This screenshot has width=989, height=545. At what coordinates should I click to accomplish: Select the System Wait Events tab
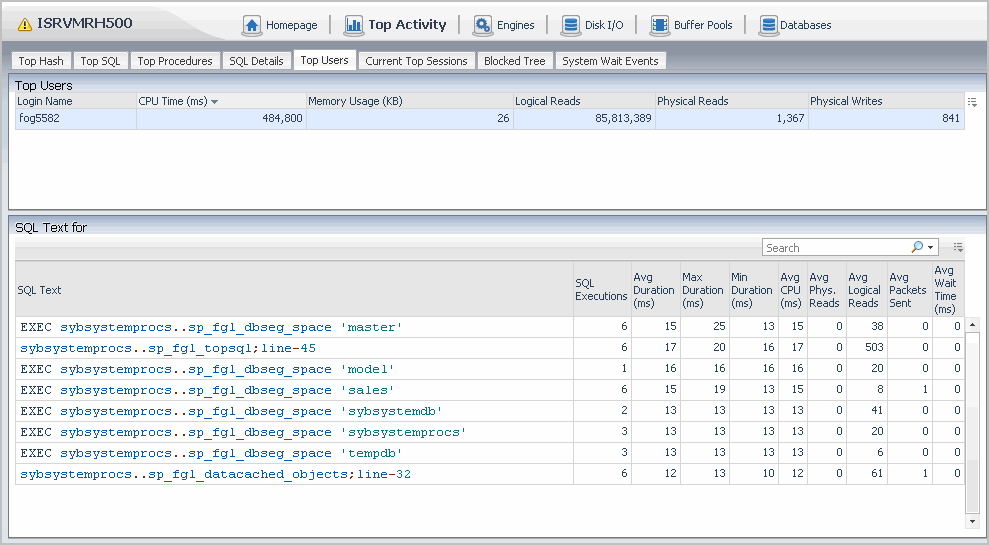610,61
